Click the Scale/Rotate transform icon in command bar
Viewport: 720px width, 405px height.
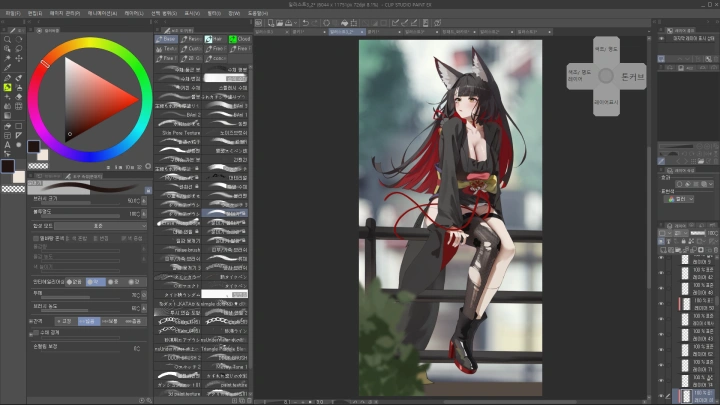click(x=354, y=22)
